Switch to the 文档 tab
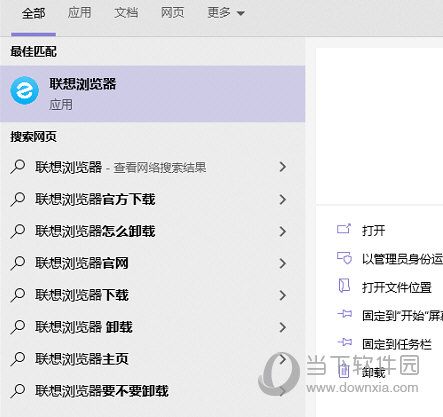Viewport: 443px width, 417px height. click(126, 13)
